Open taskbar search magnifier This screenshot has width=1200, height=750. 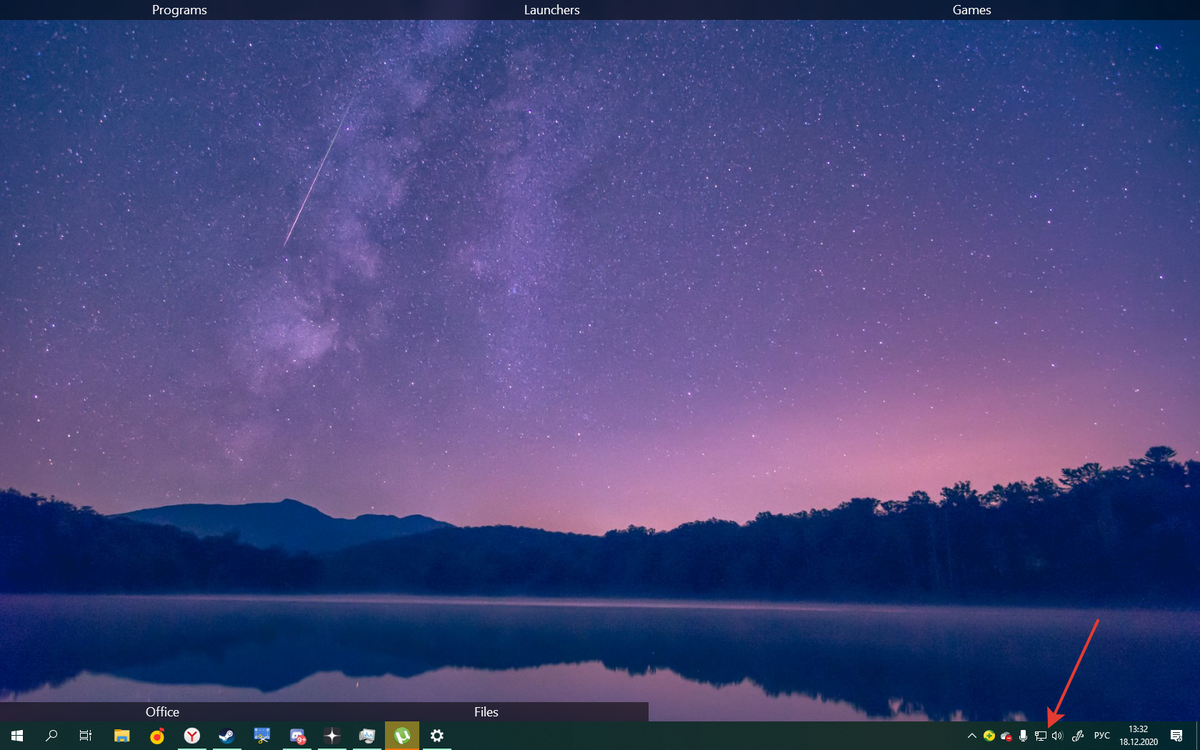52,736
